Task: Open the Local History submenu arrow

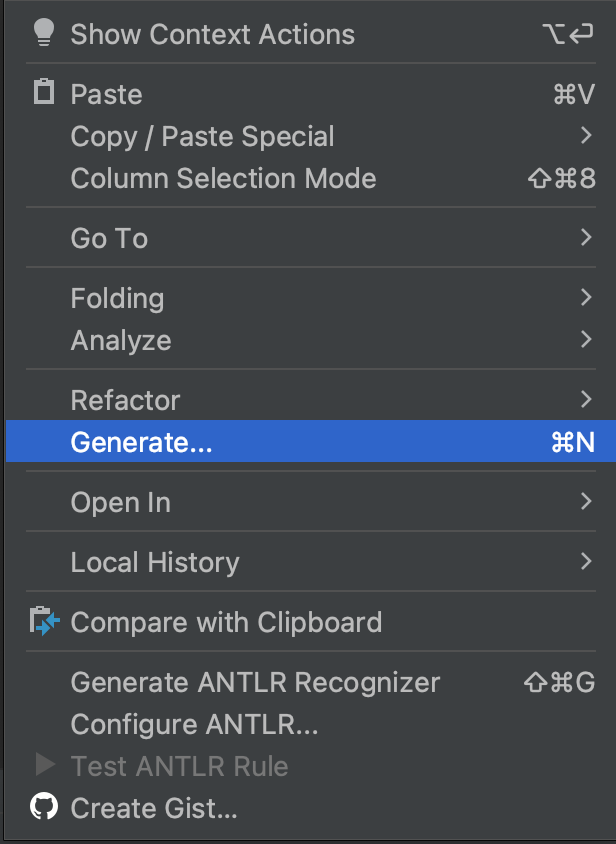Action: pyautogui.click(x=586, y=561)
